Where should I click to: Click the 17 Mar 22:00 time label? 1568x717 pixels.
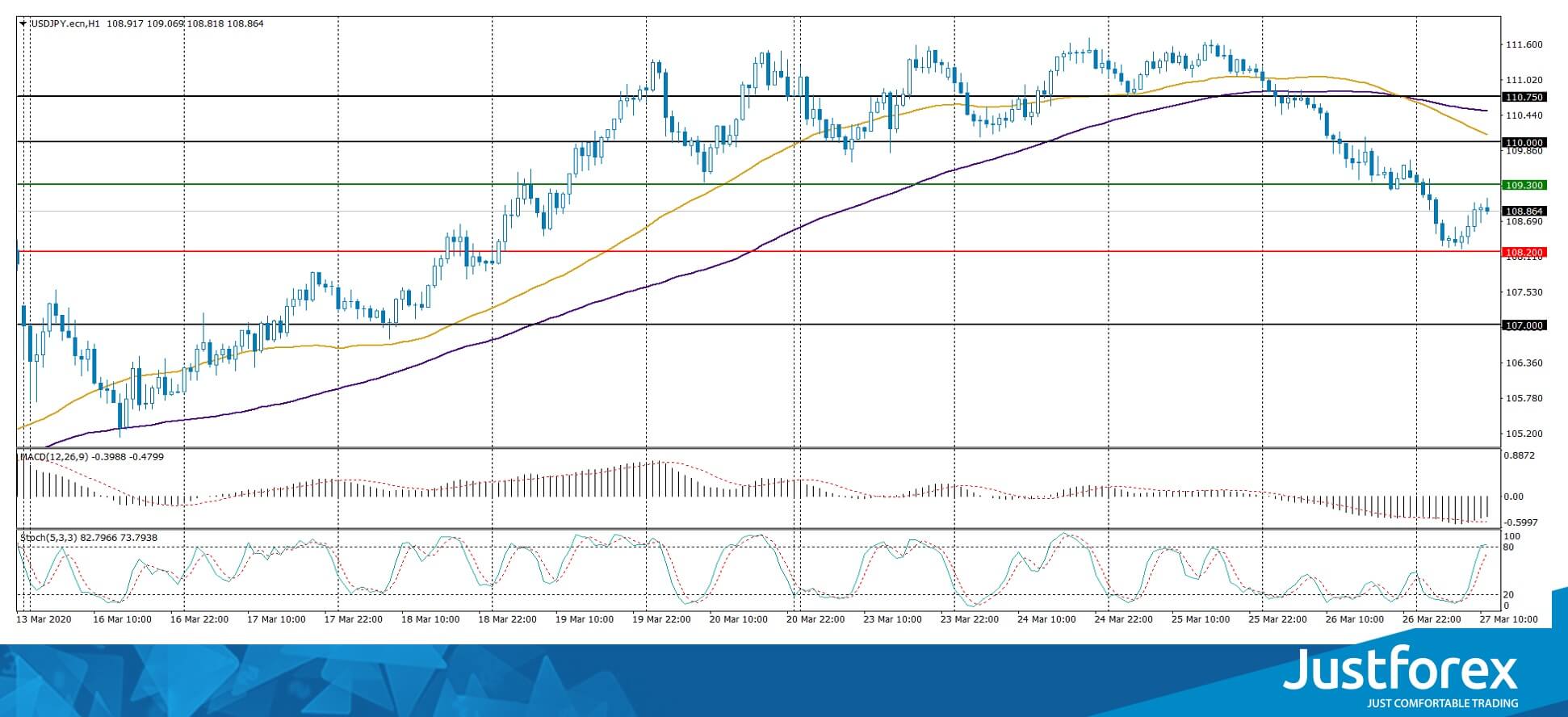353,619
